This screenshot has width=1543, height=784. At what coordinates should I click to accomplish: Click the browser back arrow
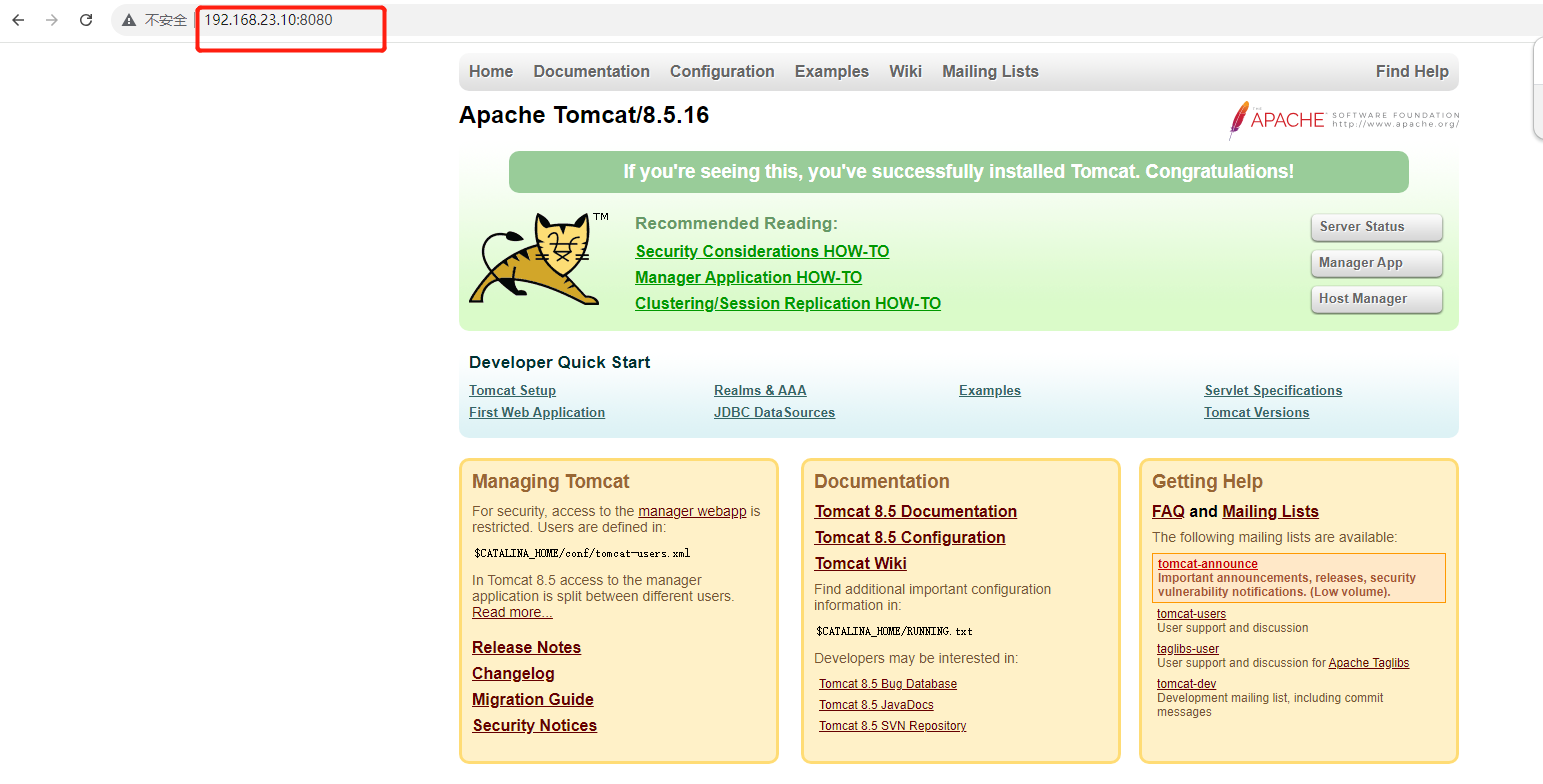pos(18,20)
